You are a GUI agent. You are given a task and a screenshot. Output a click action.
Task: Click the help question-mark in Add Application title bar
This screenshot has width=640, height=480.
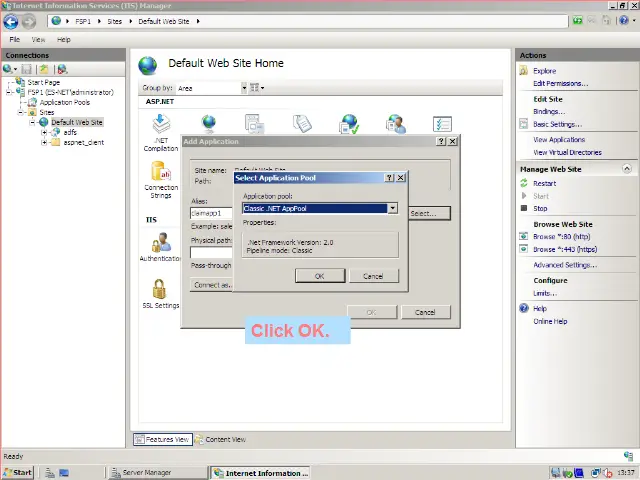441,141
